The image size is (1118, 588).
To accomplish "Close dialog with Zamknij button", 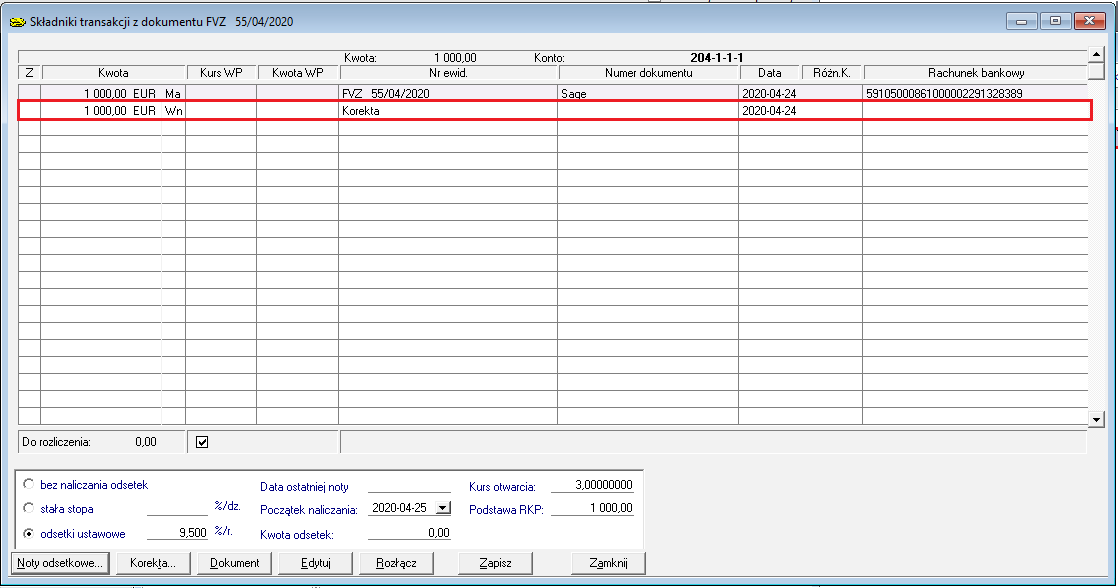I will tap(608, 563).
